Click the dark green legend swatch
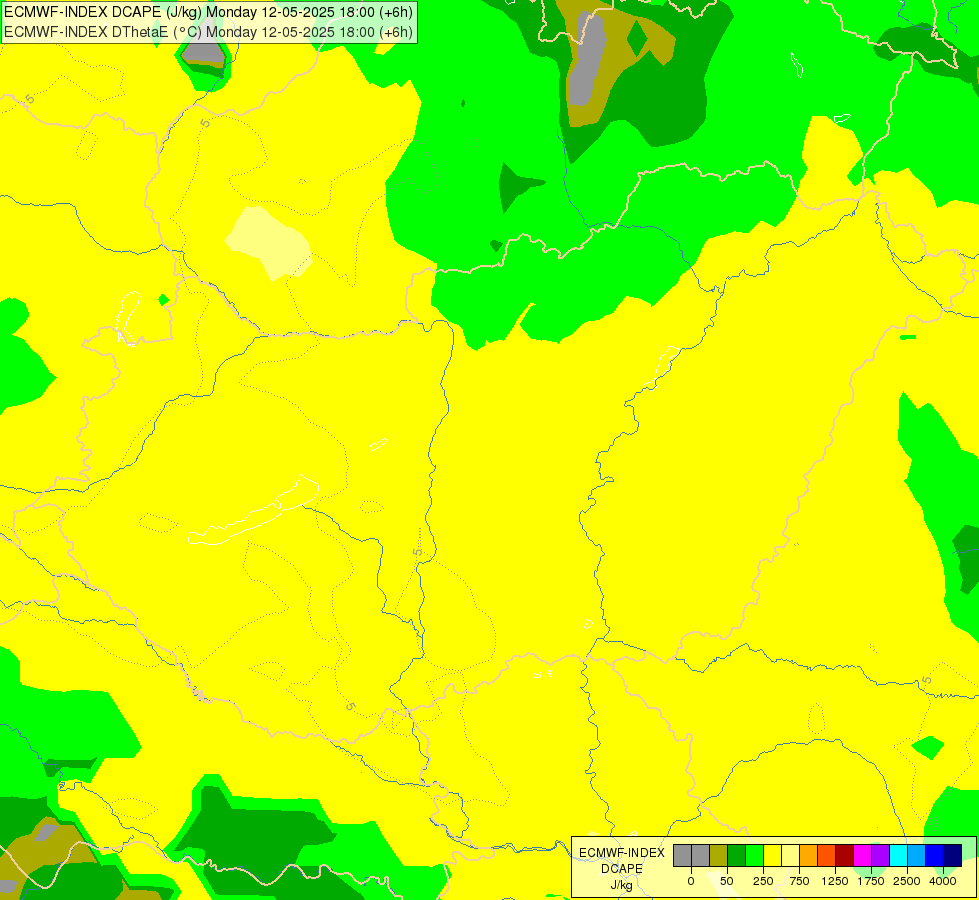Viewport: 979px width, 900px height. [737, 855]
